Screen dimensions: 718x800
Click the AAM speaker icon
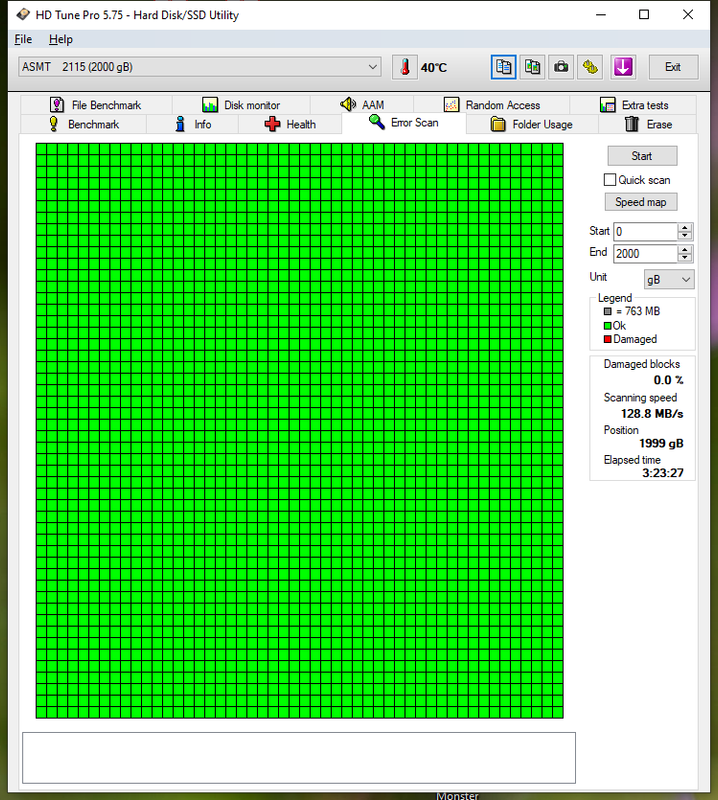348,104
